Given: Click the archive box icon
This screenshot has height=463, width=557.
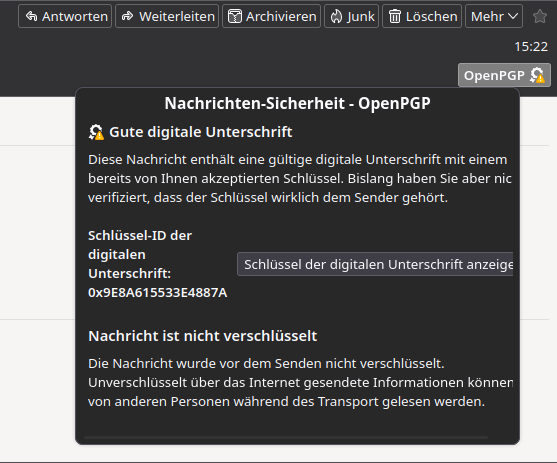Looking at the screenshot, I should [235, 16].
